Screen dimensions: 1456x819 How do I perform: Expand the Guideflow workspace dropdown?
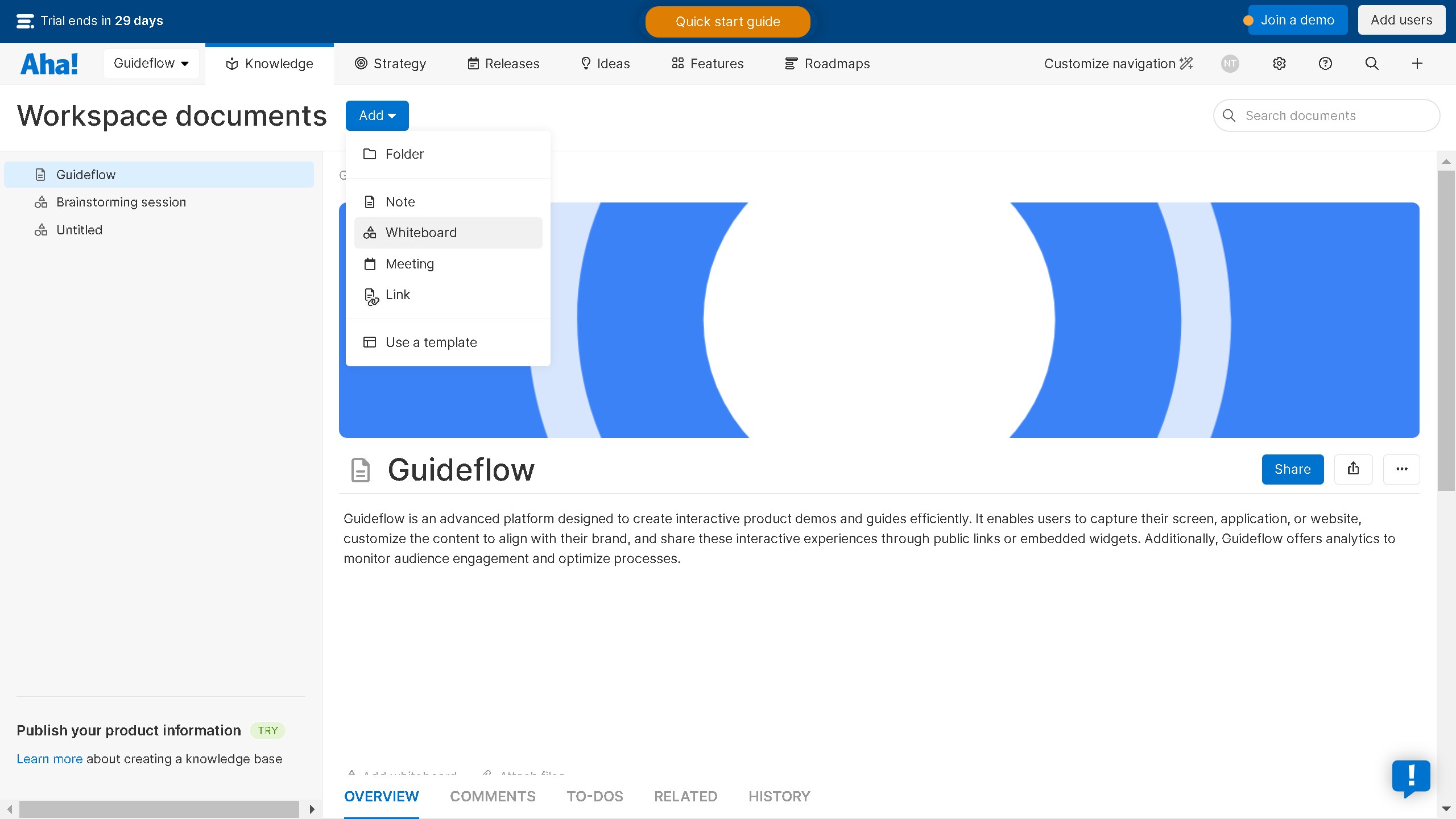[151, 64]
